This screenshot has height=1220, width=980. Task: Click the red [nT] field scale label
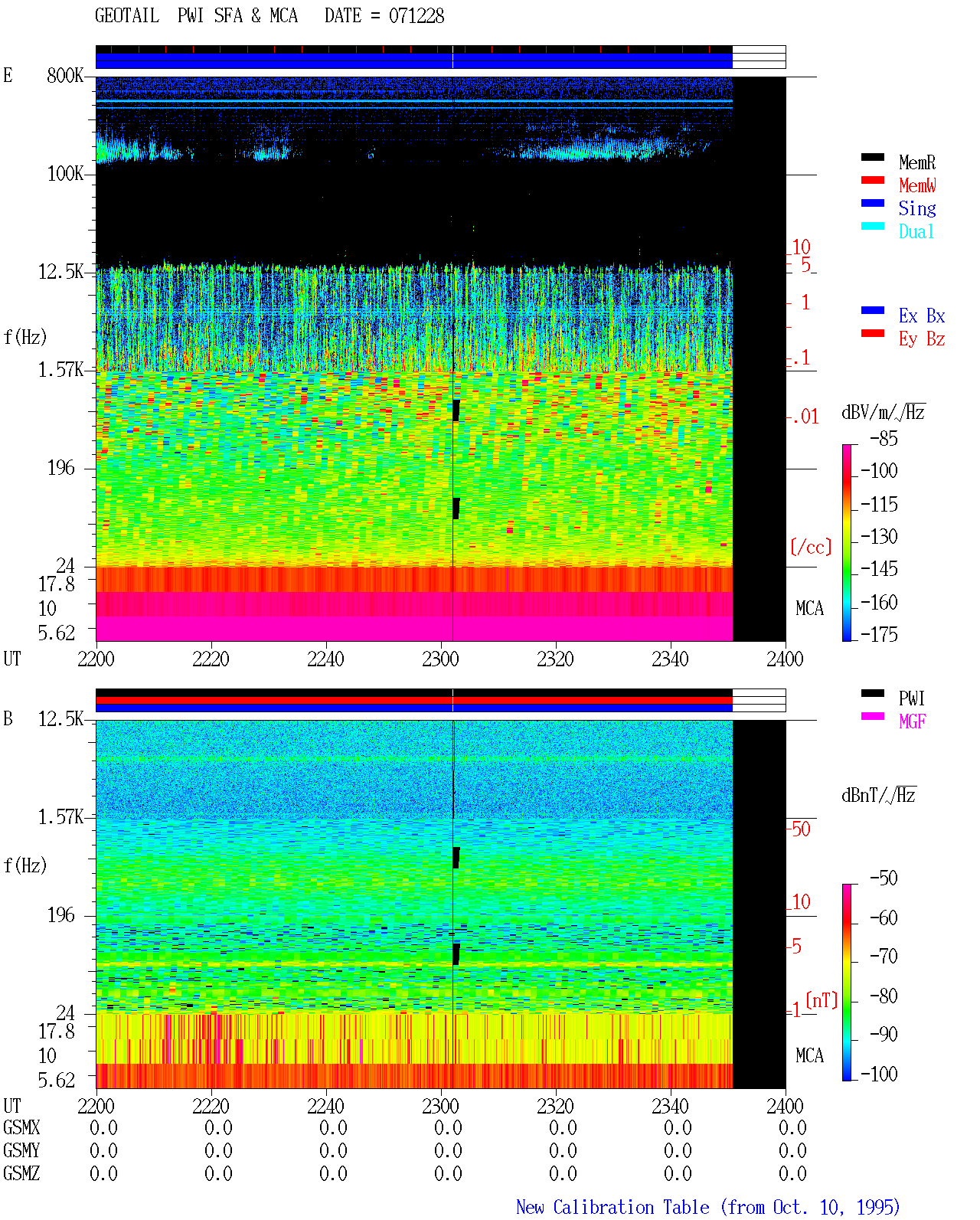click(822, 1000)
